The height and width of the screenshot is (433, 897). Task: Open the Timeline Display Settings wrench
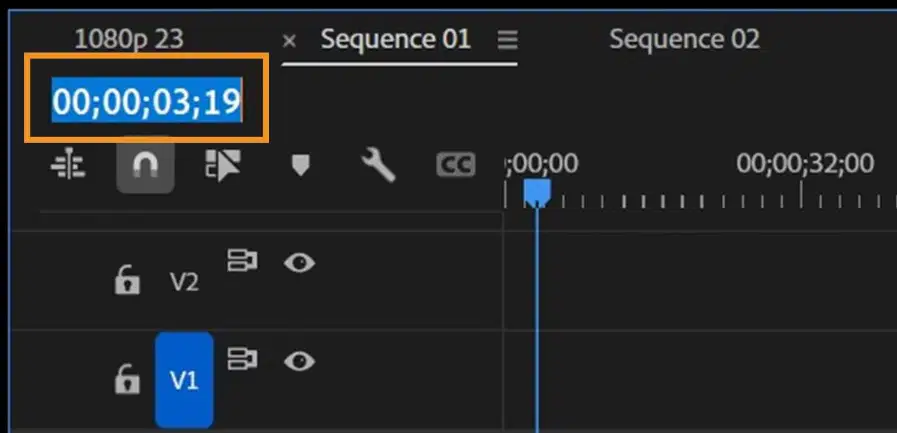378,165
